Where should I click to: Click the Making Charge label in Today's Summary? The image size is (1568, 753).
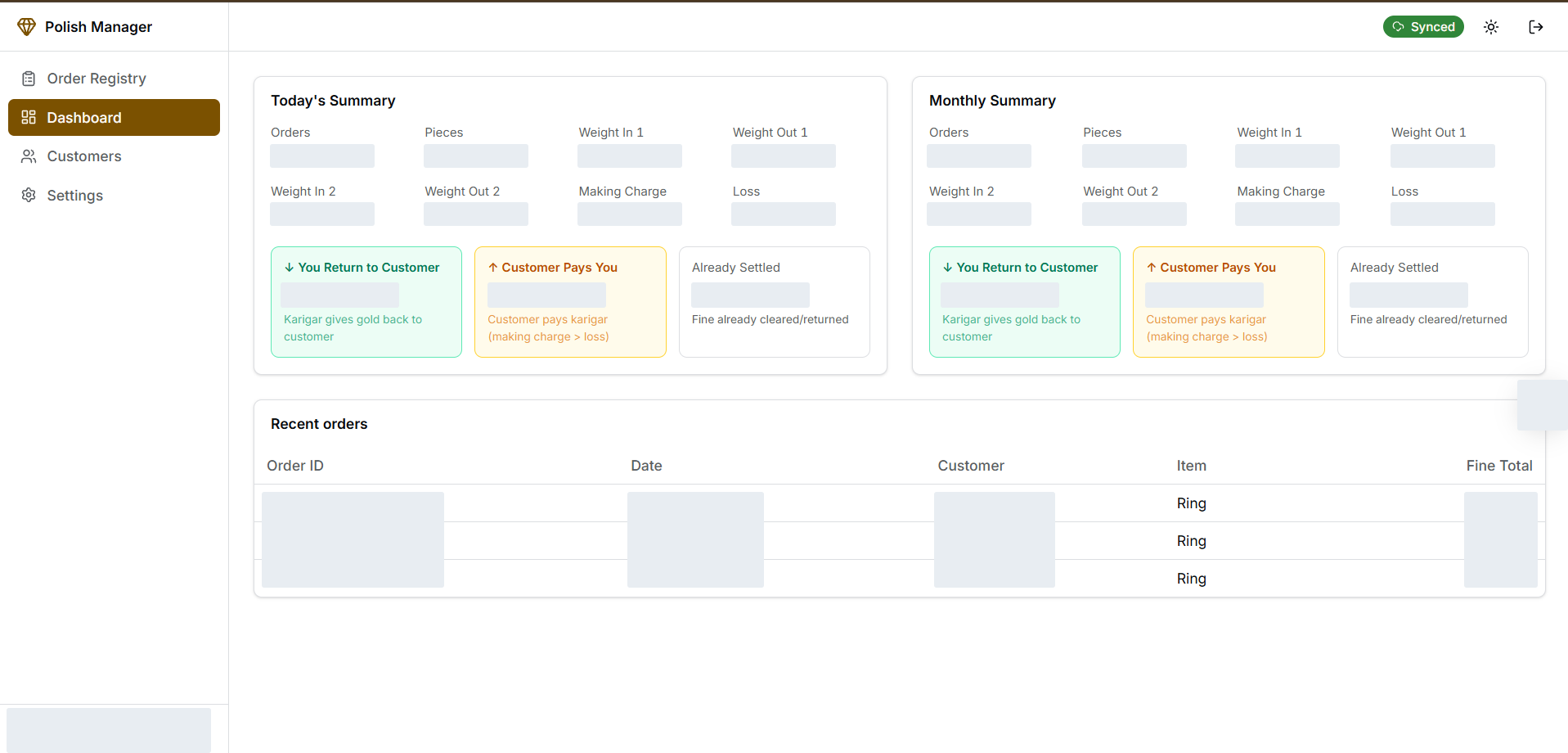point(622,192)
